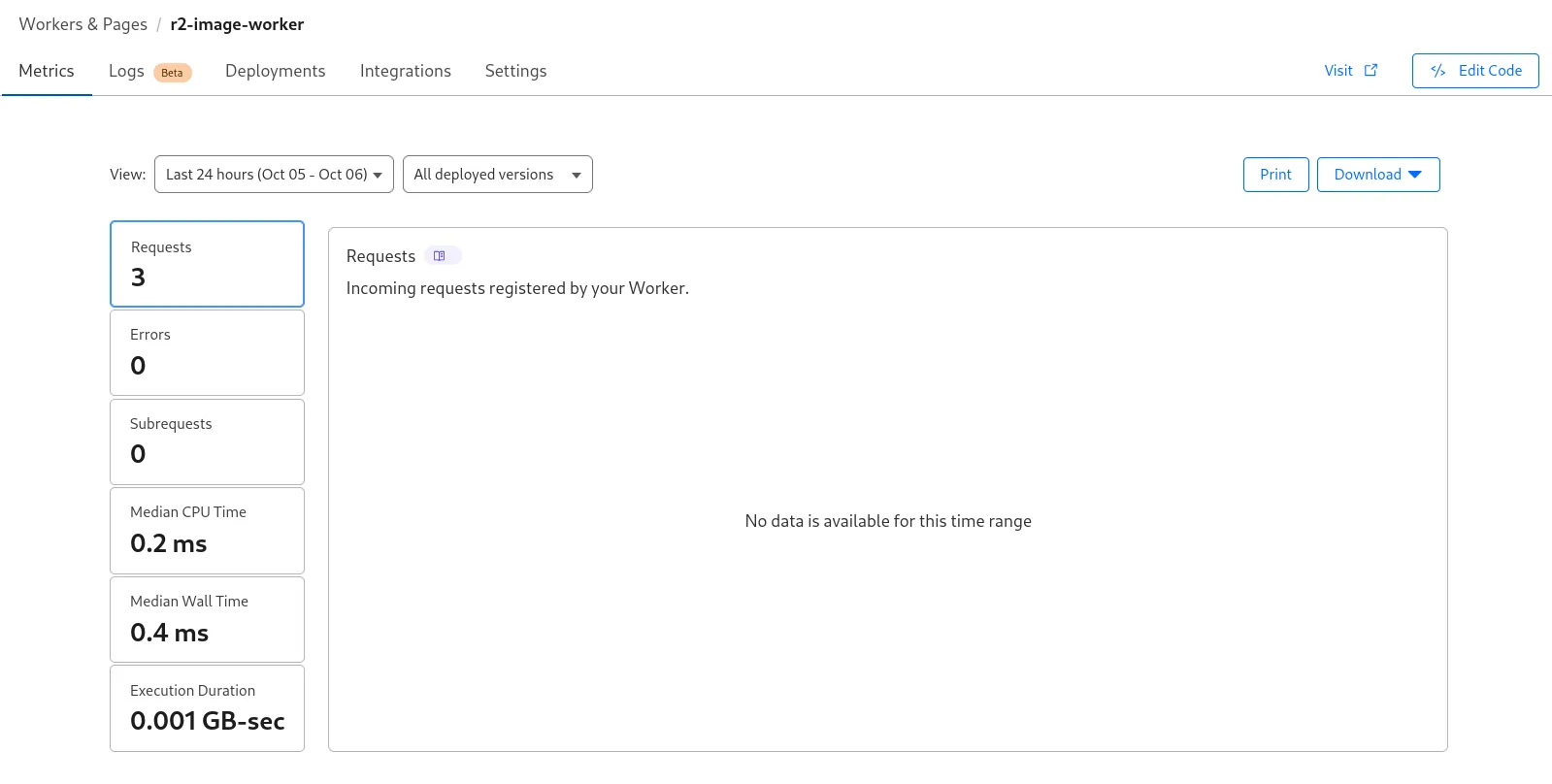
Task: Select the Metrics tab
Action: 47,71
